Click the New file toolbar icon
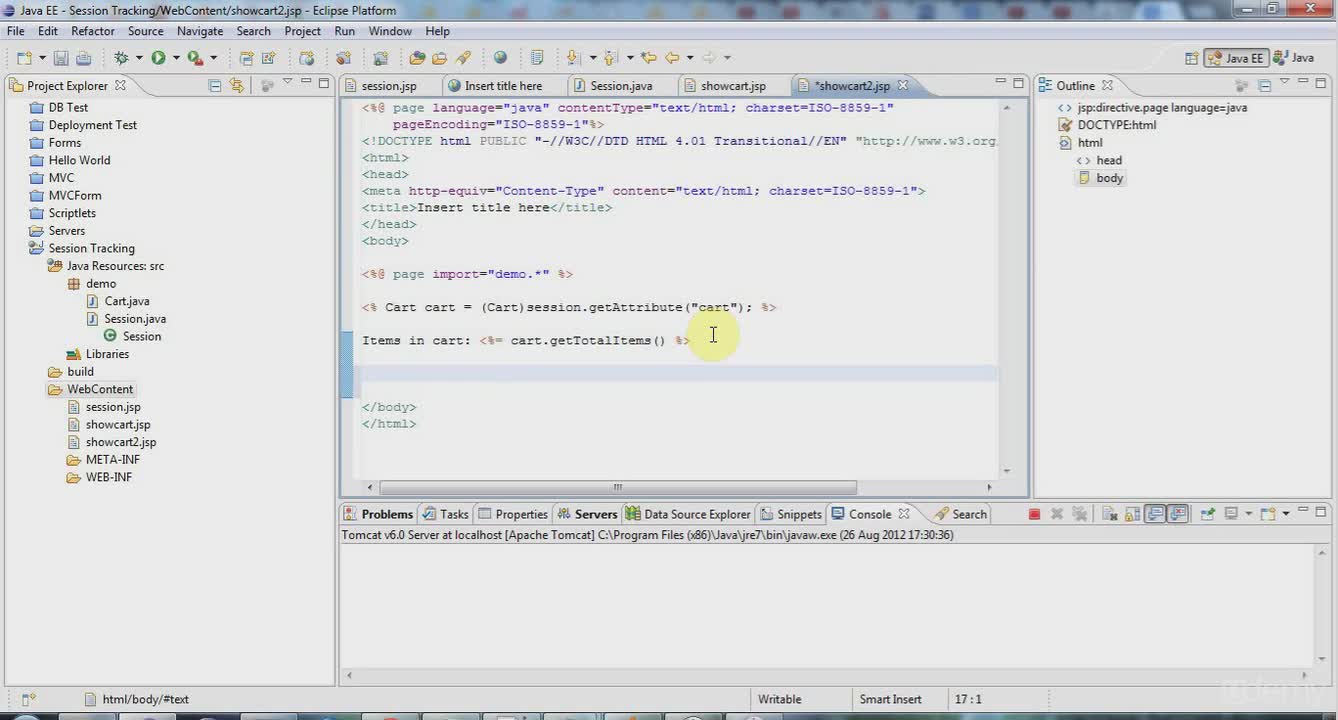1338x720 pixels. coord(23,58)
